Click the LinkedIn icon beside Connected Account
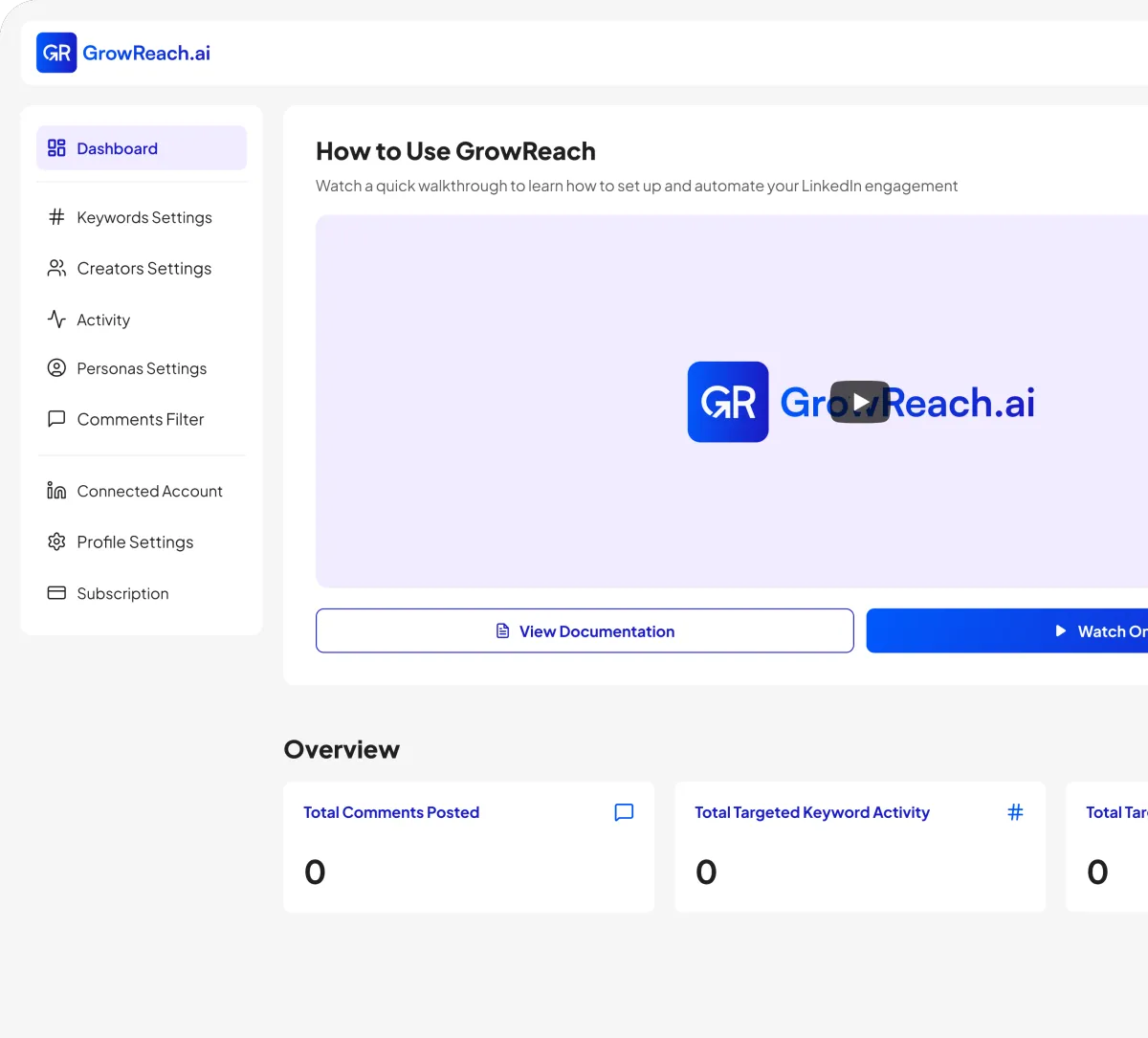The width and height of the screenshot is (1148, 1038). (56, 491)
